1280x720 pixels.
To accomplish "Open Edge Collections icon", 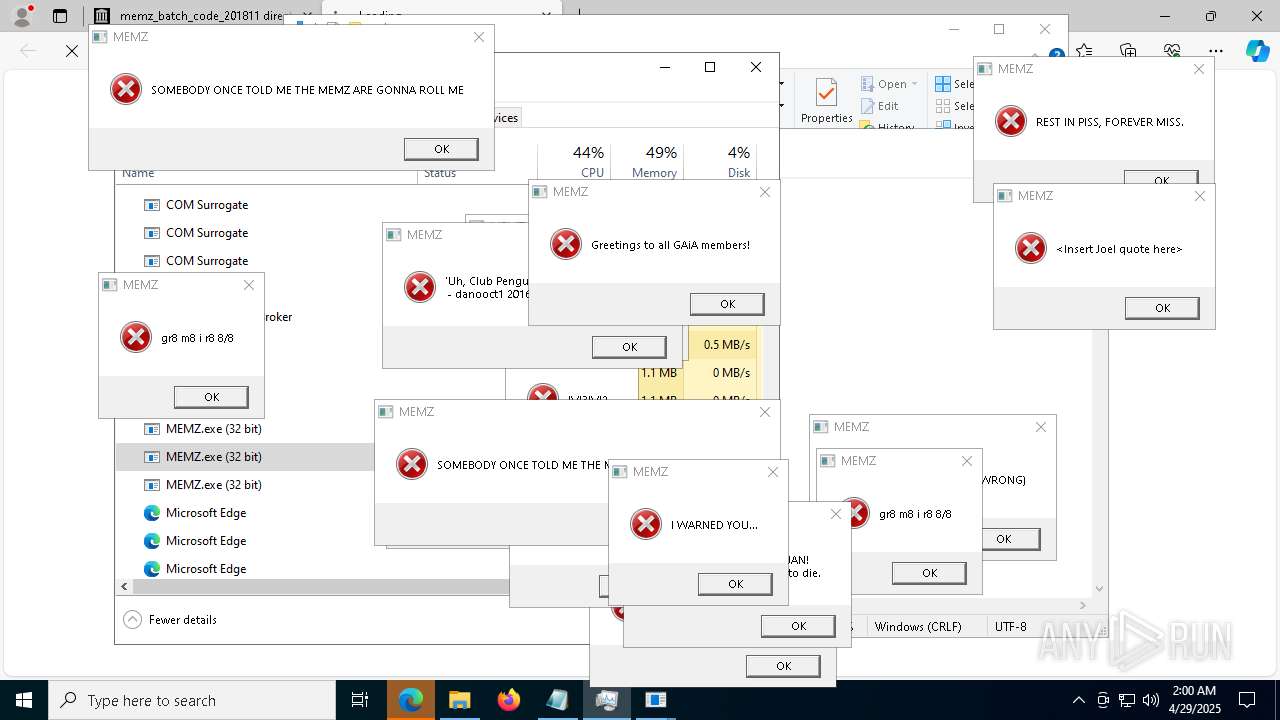I will click(1128, 50).
